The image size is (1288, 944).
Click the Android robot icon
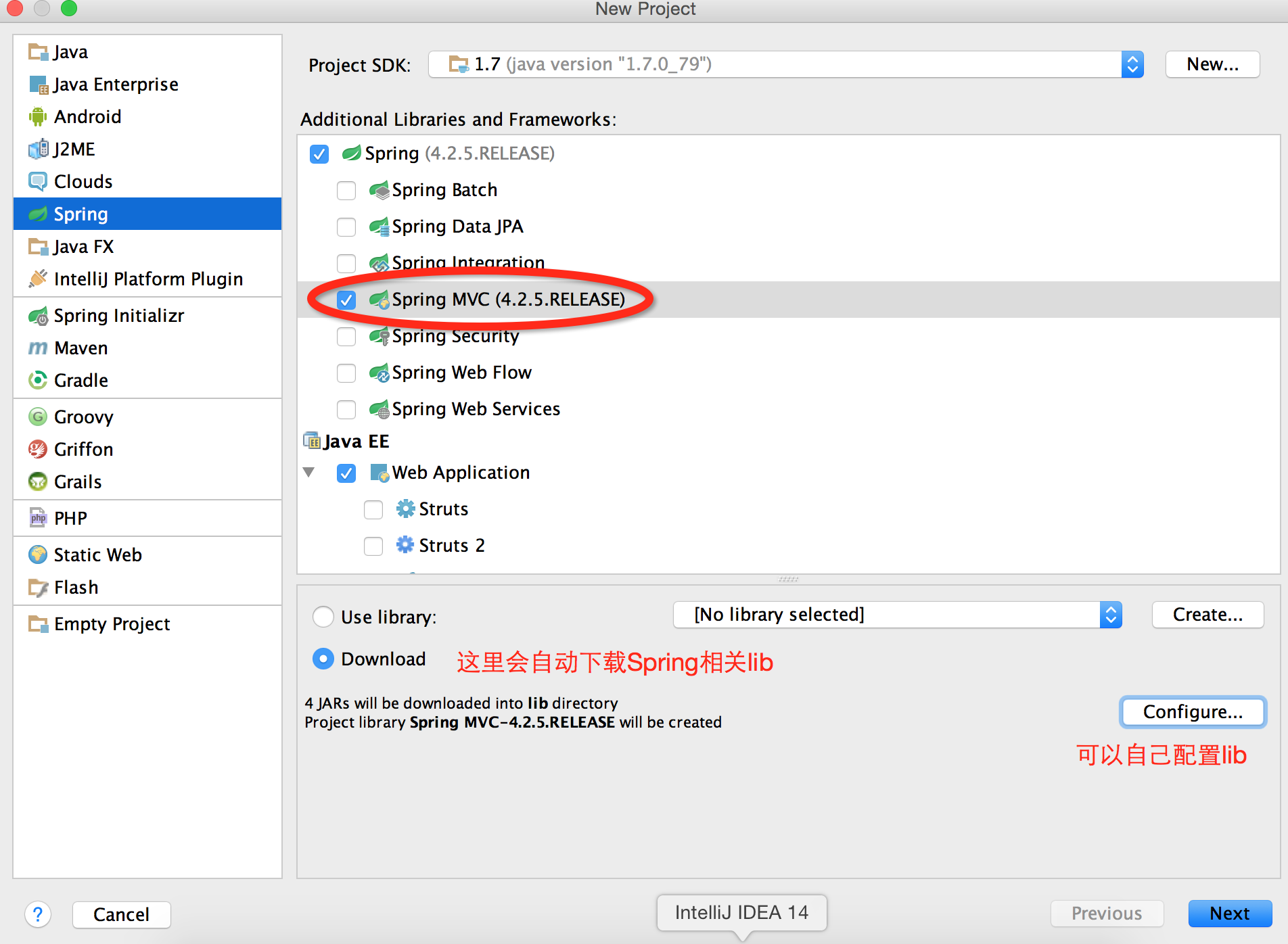[38, 117]
